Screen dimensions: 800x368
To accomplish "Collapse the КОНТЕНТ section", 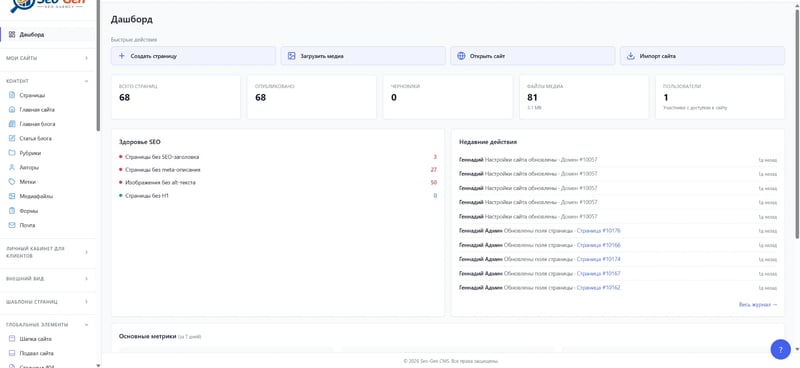I will [47, 81].
